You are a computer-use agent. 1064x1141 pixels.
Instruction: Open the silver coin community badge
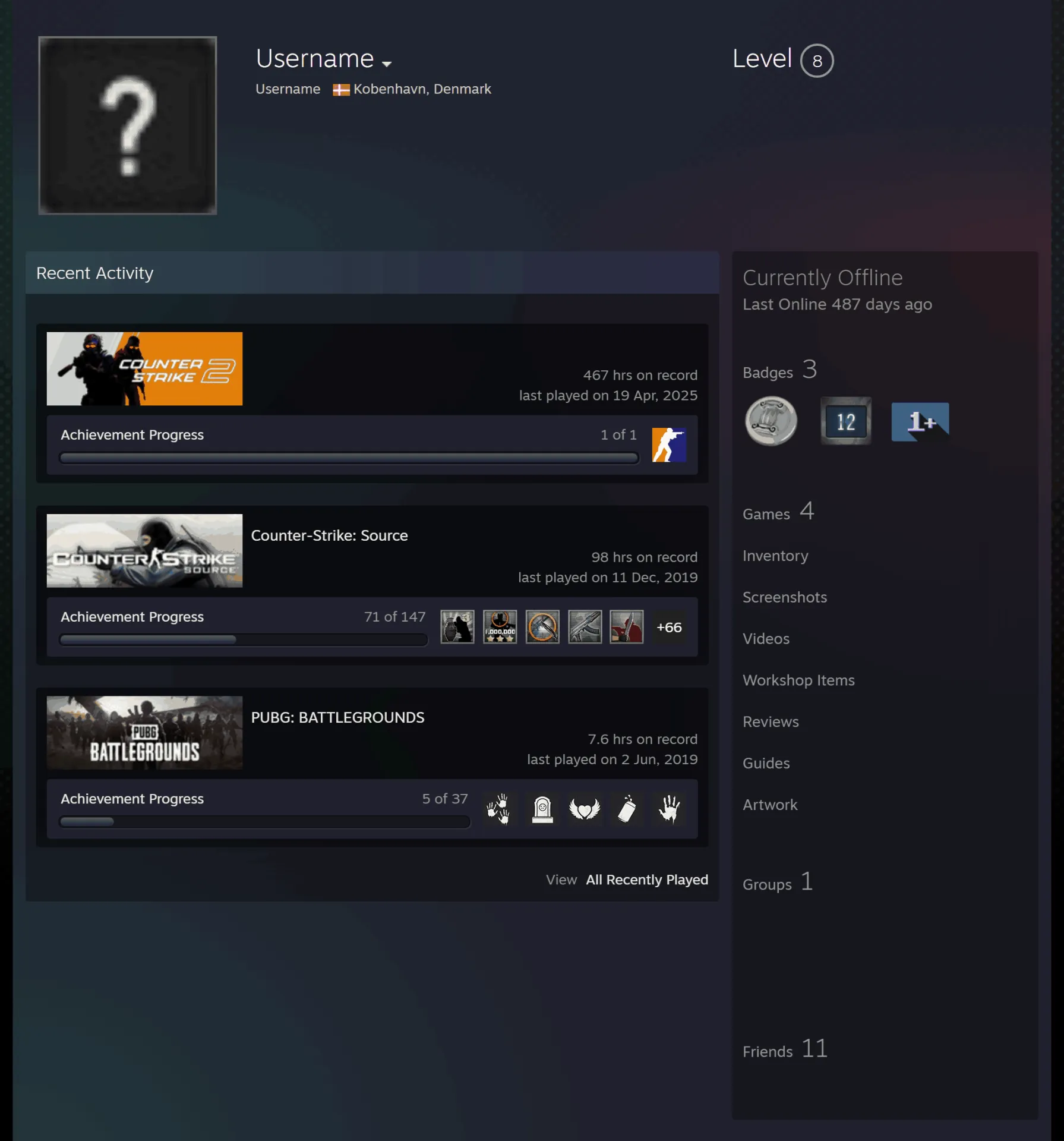[x=771, y=421]
